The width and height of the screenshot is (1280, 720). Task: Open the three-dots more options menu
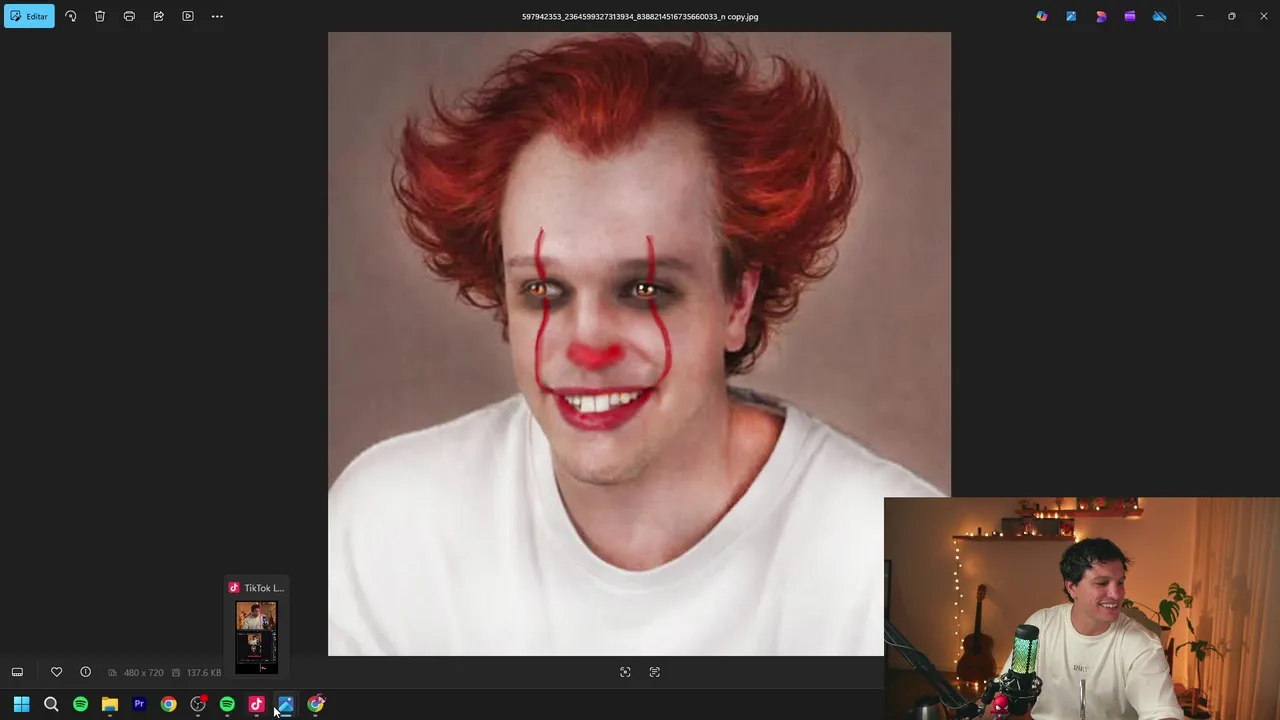pyautogui.click(x=217, y=16)
